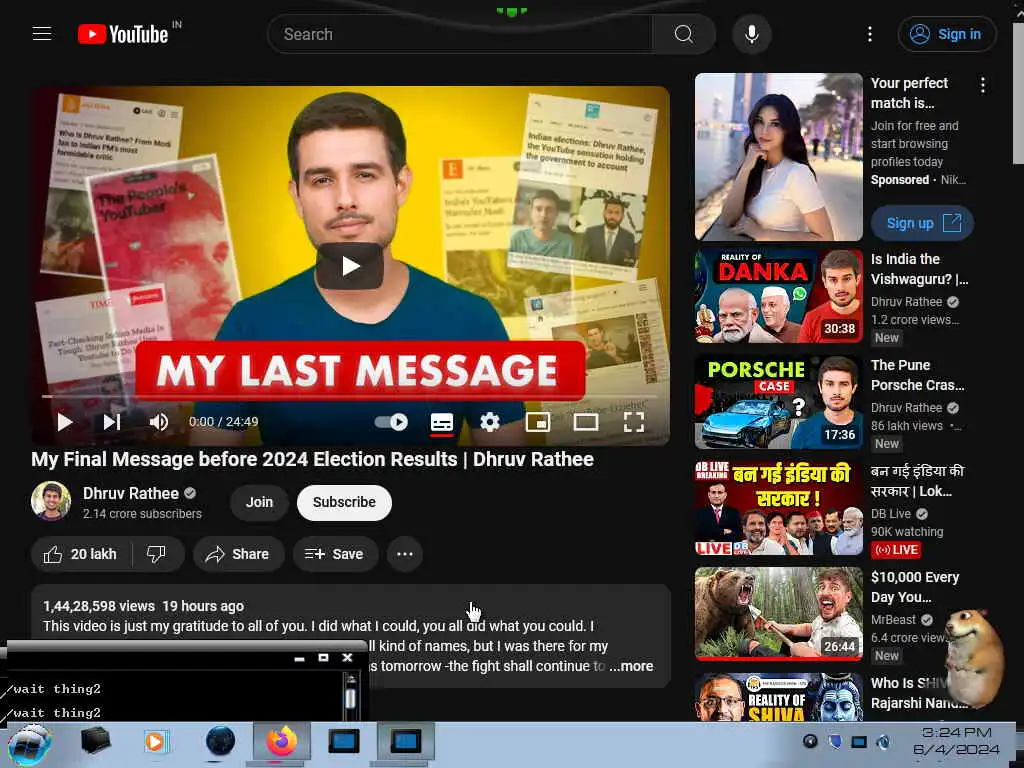Open the player settings gear
The width and height of the screenshot is (1024, 768).
tap(490, 422)
